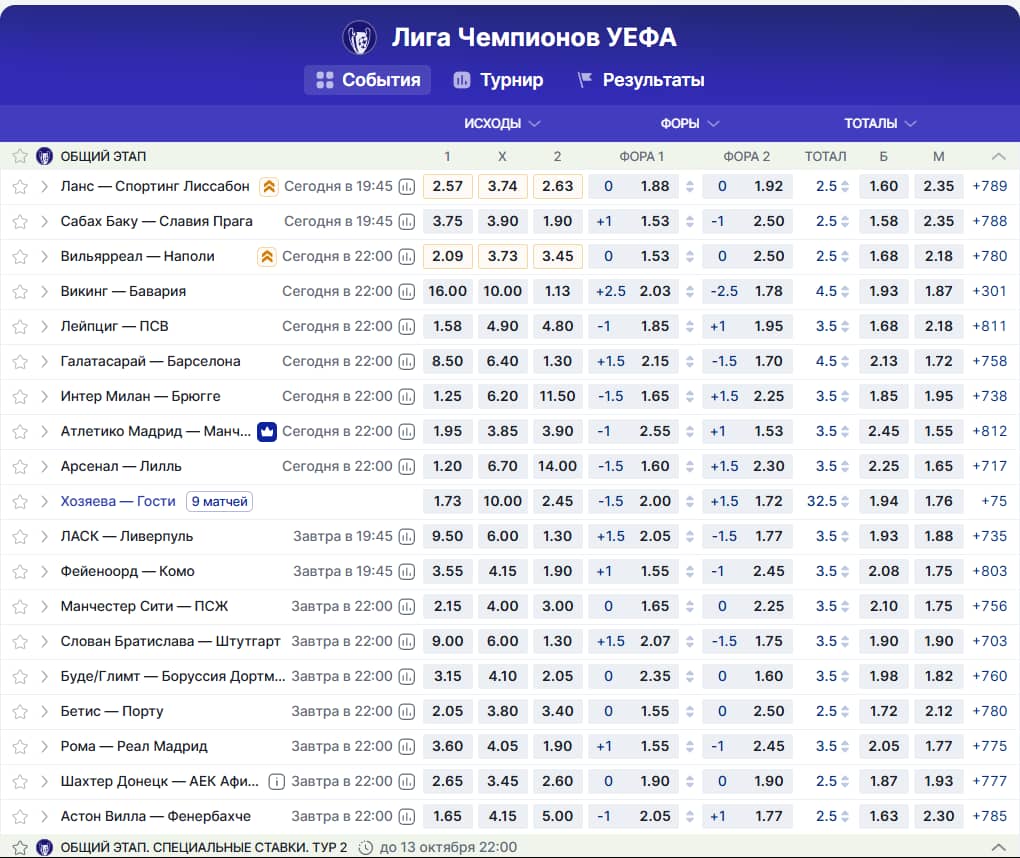Image resolution: width=1020 pixels, height=858 pixels.
Task: Click the boost arrows icon on Ланс match
Action: pyautogui.click(x=269, y=187)
